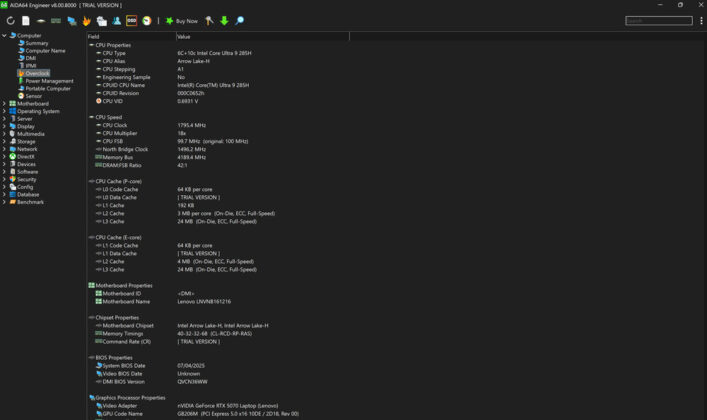The image size is (707, 420).
Task: Open the DMI tree item
Action: coord(27,58)
